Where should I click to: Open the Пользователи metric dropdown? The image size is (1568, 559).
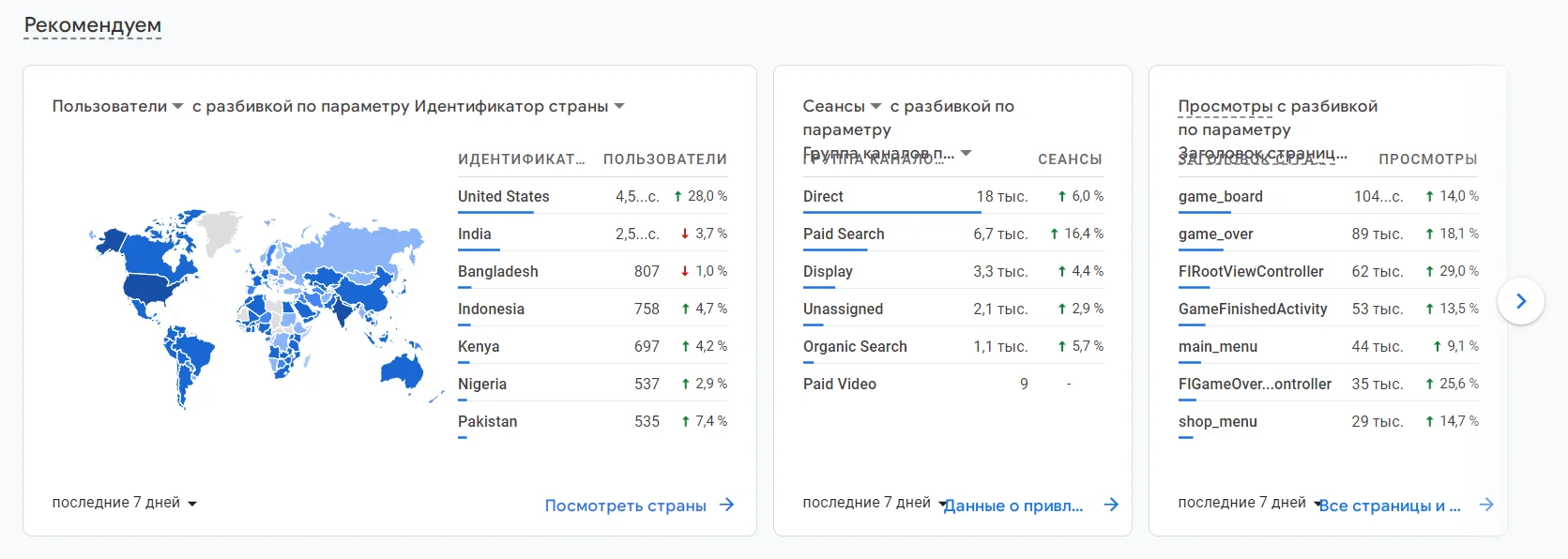[x=117, y=107]
